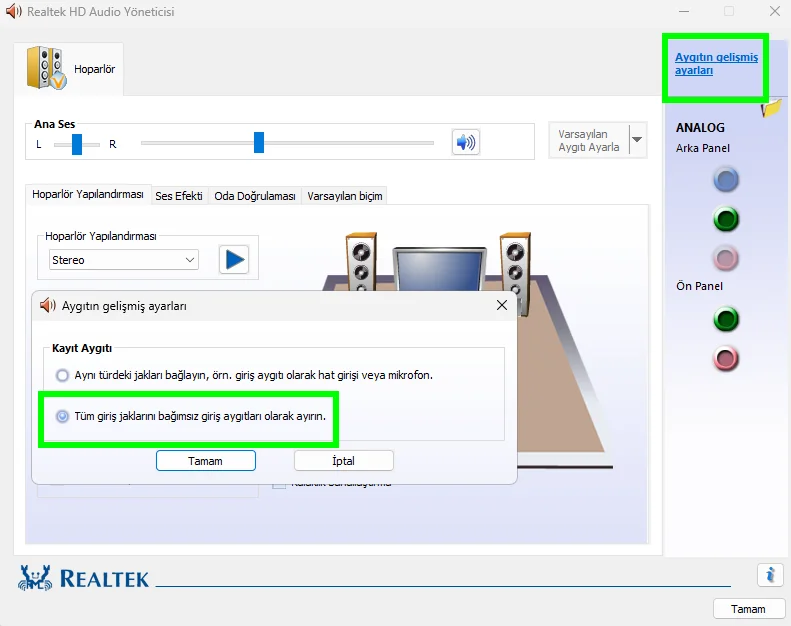The width and height of the screenshot is (791, 626).
Task: Expand the Varsayılan Aygıtı Ayarla arrow
Action: (x=637, y=140)
